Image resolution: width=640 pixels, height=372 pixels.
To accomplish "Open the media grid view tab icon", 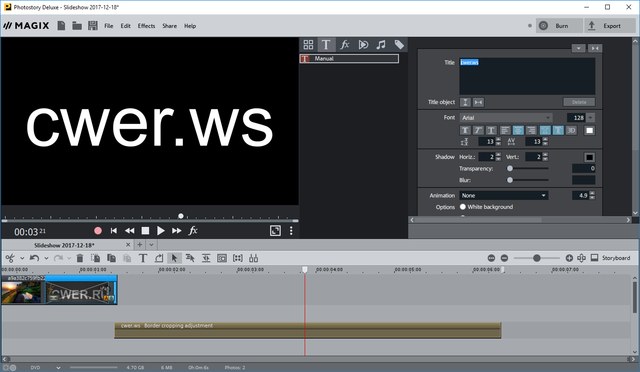I will [x=309, y=45].
